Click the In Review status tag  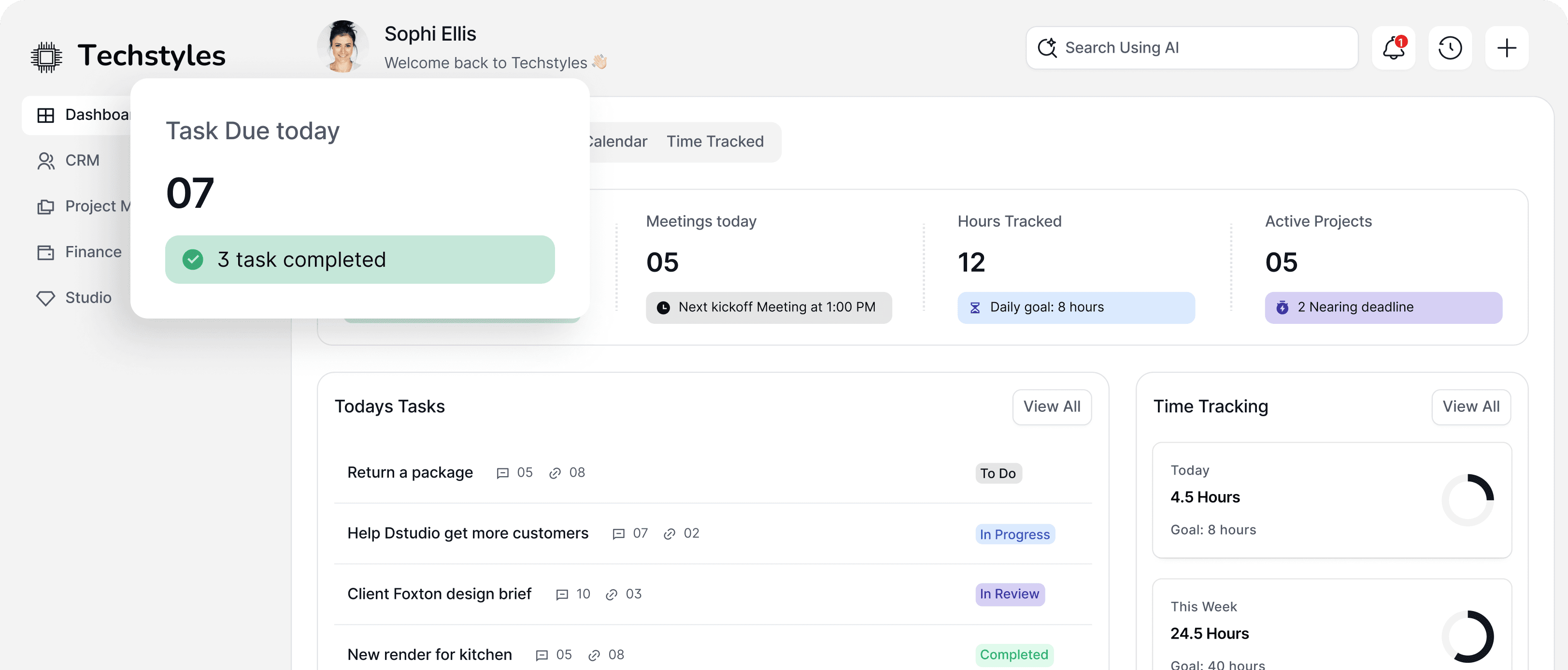point(1009,595)
